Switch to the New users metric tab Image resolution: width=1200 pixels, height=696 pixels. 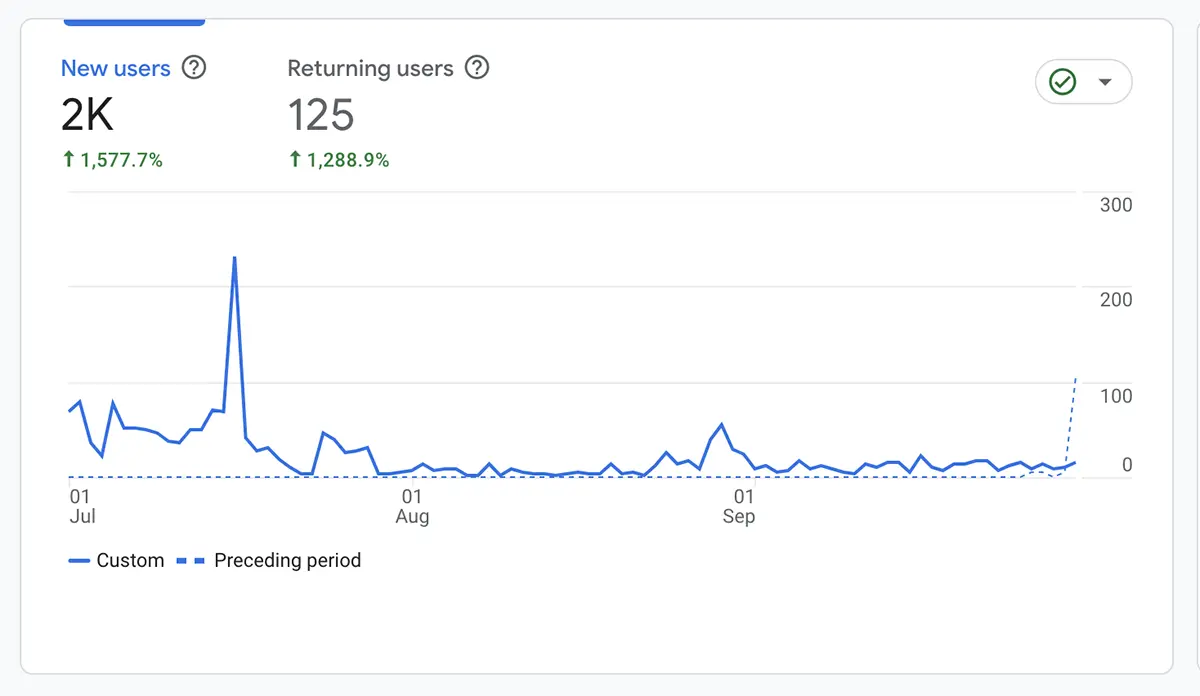click(x=114, y=68)
